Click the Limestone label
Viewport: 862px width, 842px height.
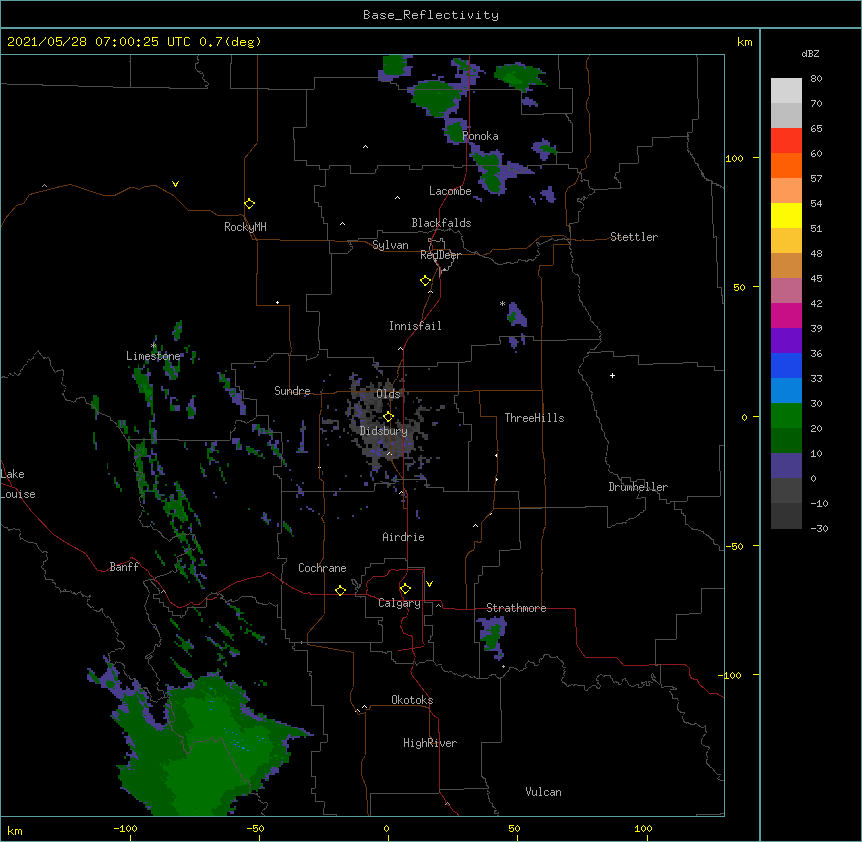pos(153,356)
